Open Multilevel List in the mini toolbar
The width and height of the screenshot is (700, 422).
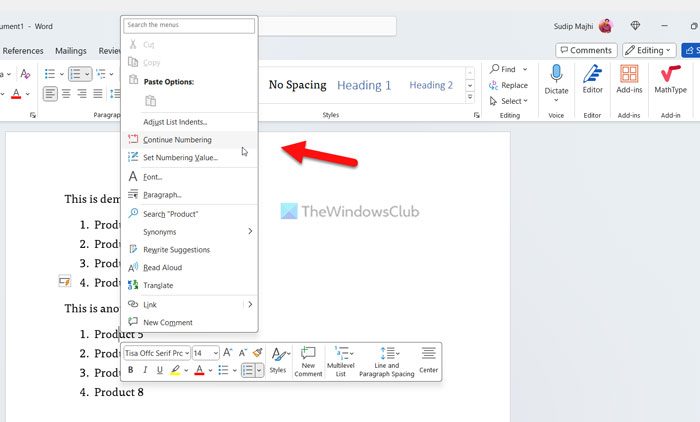click(341, 362)
